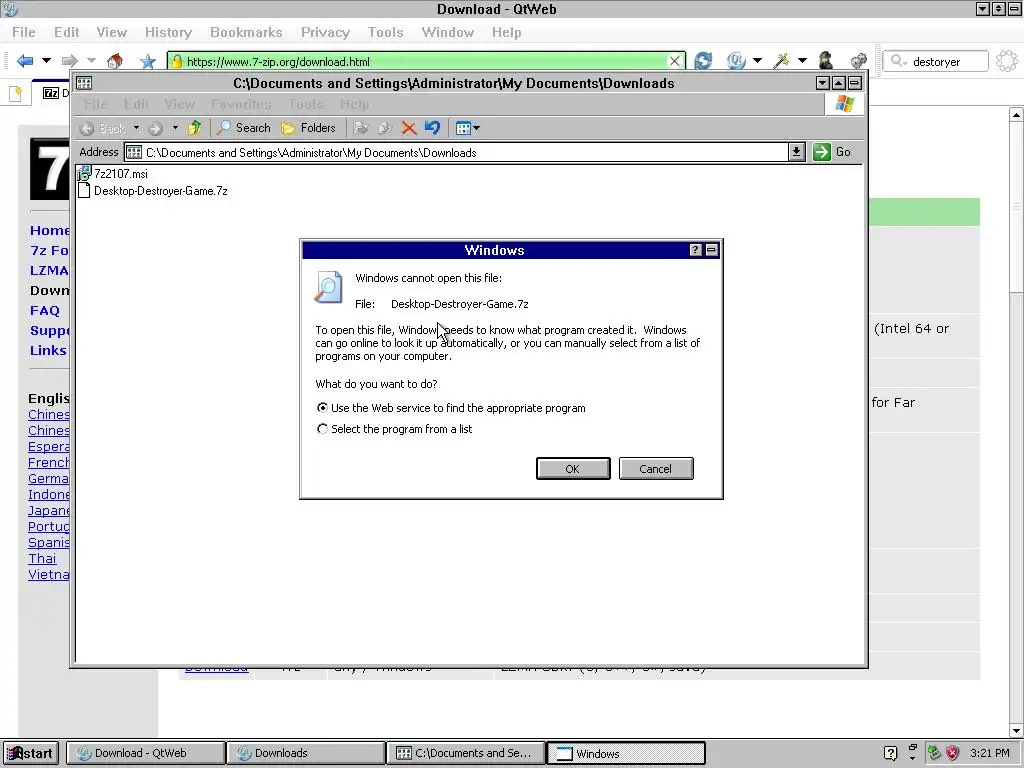Image resolution: width=1024 pixels, height=768 pixels.
Task: Click the Explorer Undo icon
Action: 432,128
